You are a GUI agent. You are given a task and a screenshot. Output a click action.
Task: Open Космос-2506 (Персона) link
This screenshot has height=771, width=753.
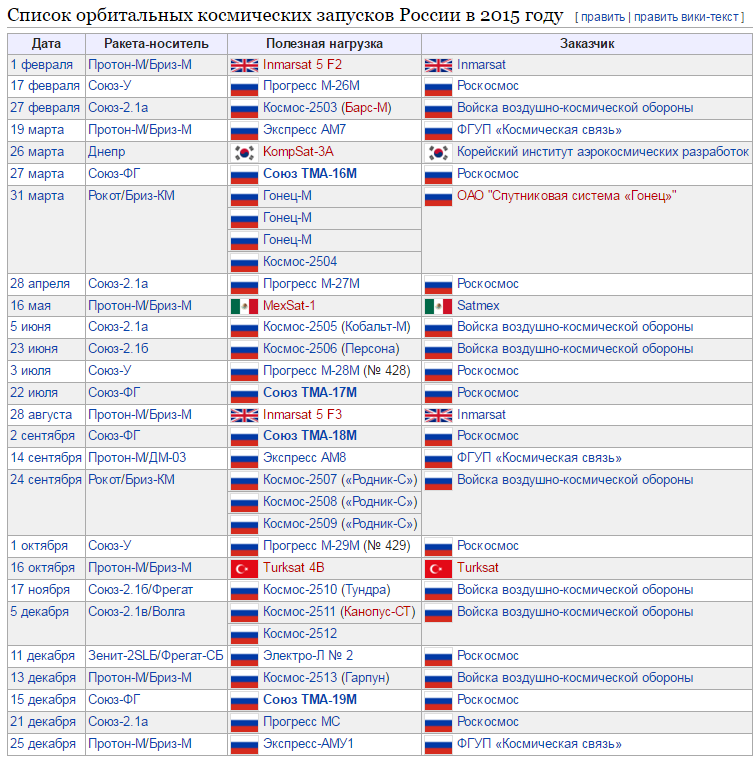tap(331, 349)
